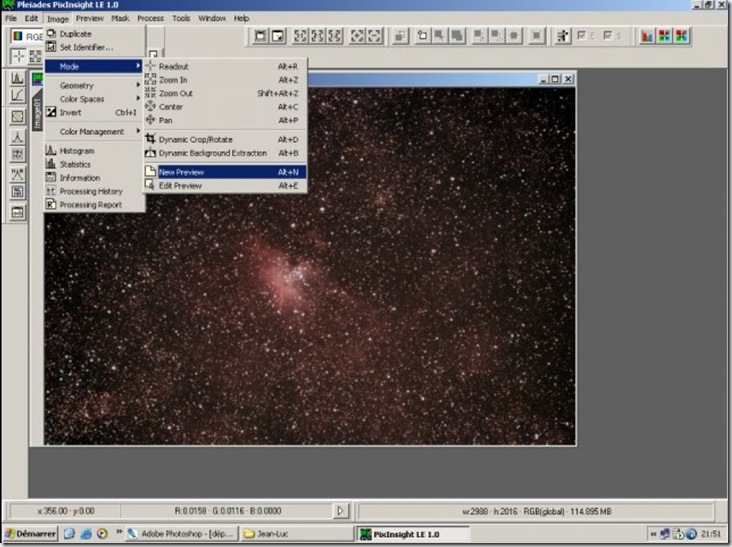Viewport: 732px width, 547px height.
Task: Open the Window menu
Action: [212, 18]
